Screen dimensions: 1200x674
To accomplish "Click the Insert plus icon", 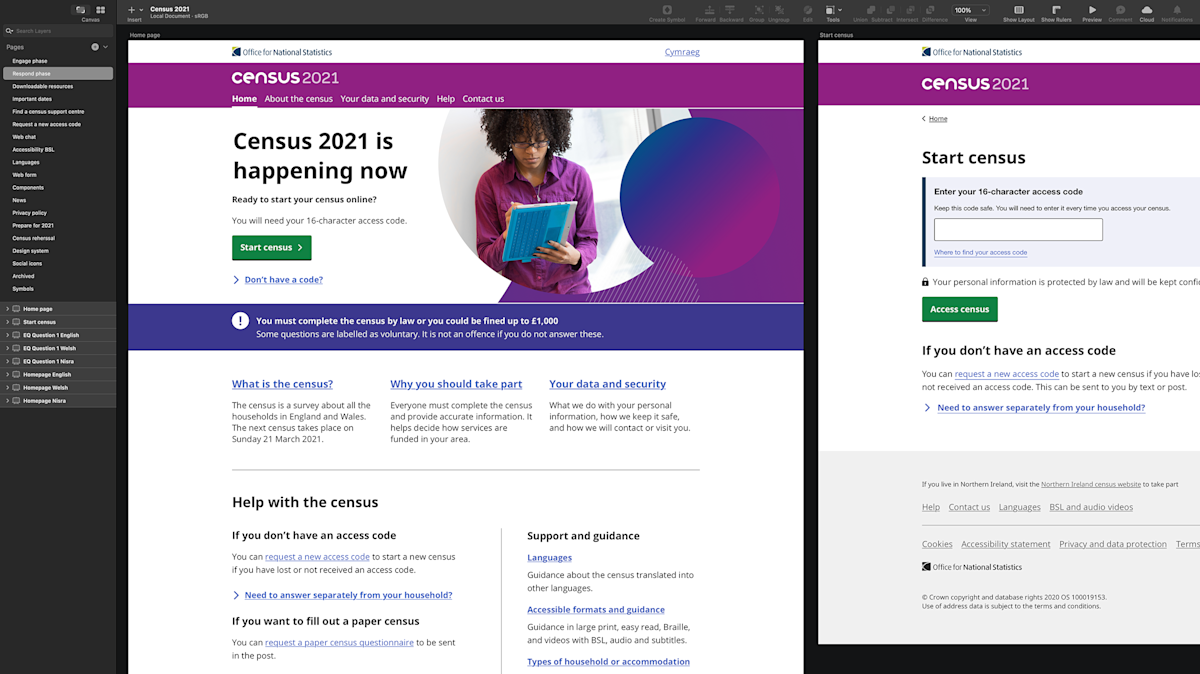I will coord(131,10).
